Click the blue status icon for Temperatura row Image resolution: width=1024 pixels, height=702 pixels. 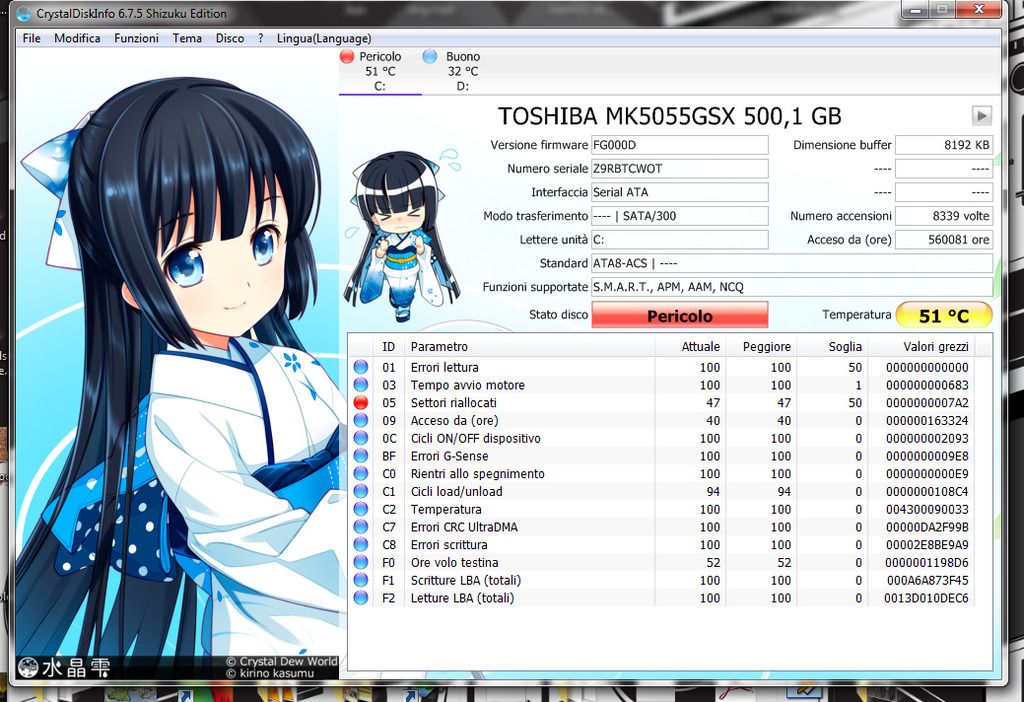[360, 510]
